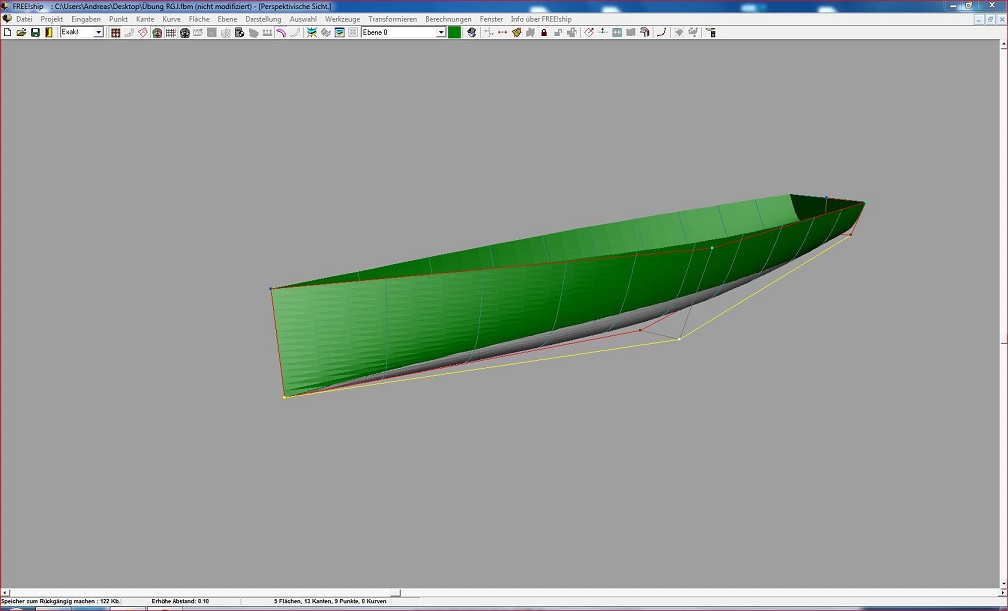
Task: Click Info über FREE!ship
Action: pos(541,19)
